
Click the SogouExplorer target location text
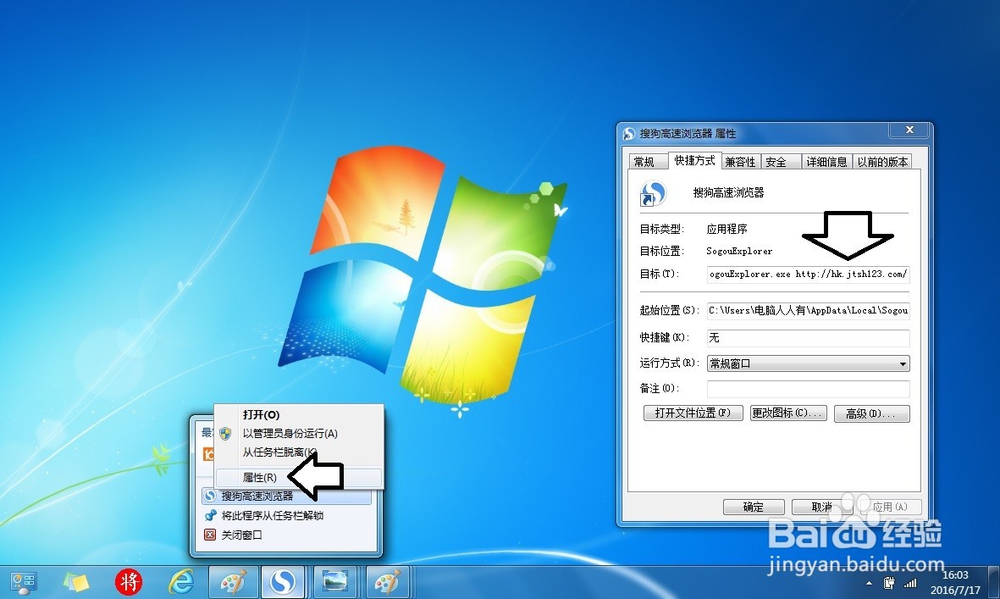pyautogui.click(x=739, y=251)
